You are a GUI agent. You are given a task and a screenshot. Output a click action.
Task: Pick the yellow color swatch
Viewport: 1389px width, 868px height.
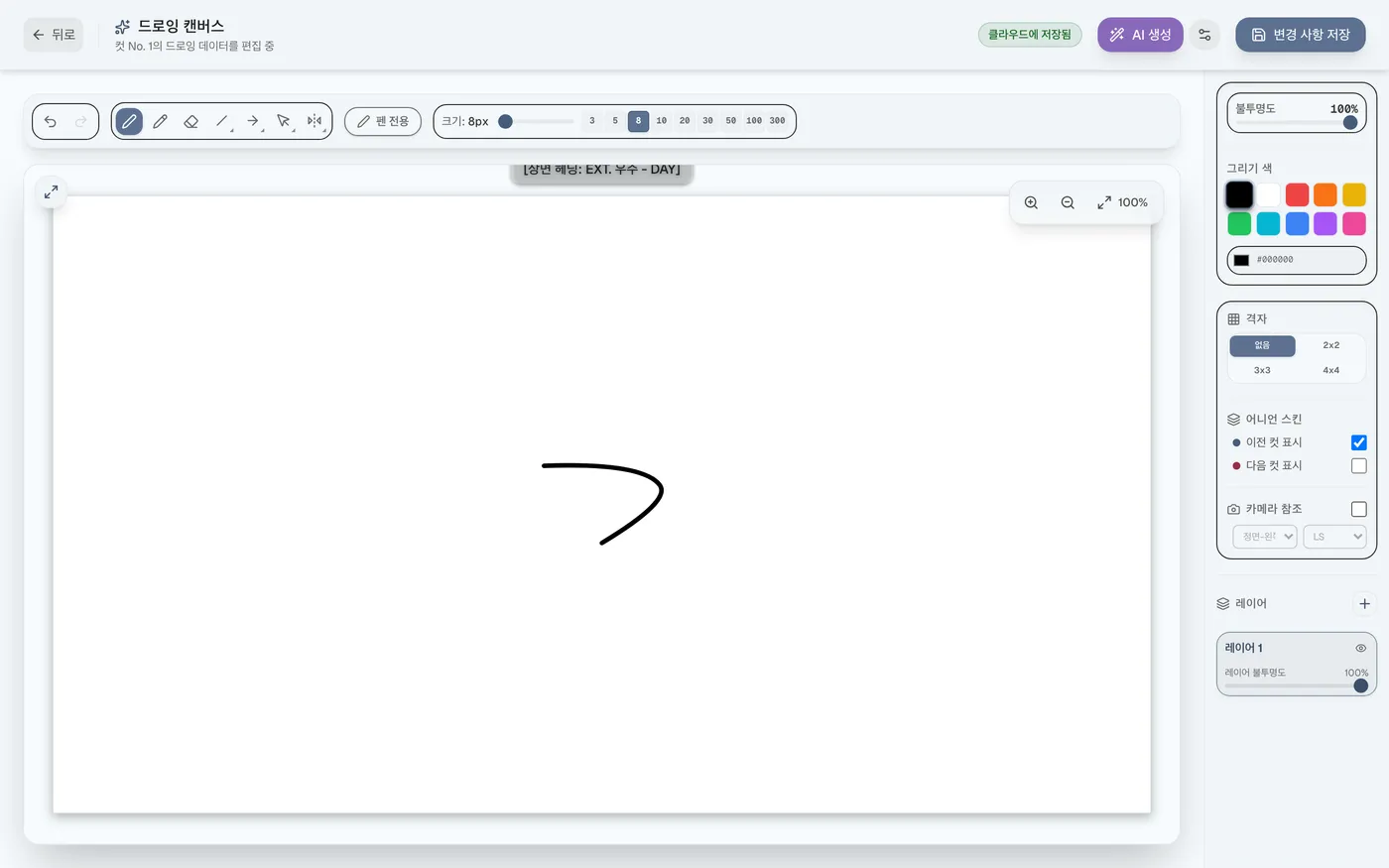(x=1354, y=194)
